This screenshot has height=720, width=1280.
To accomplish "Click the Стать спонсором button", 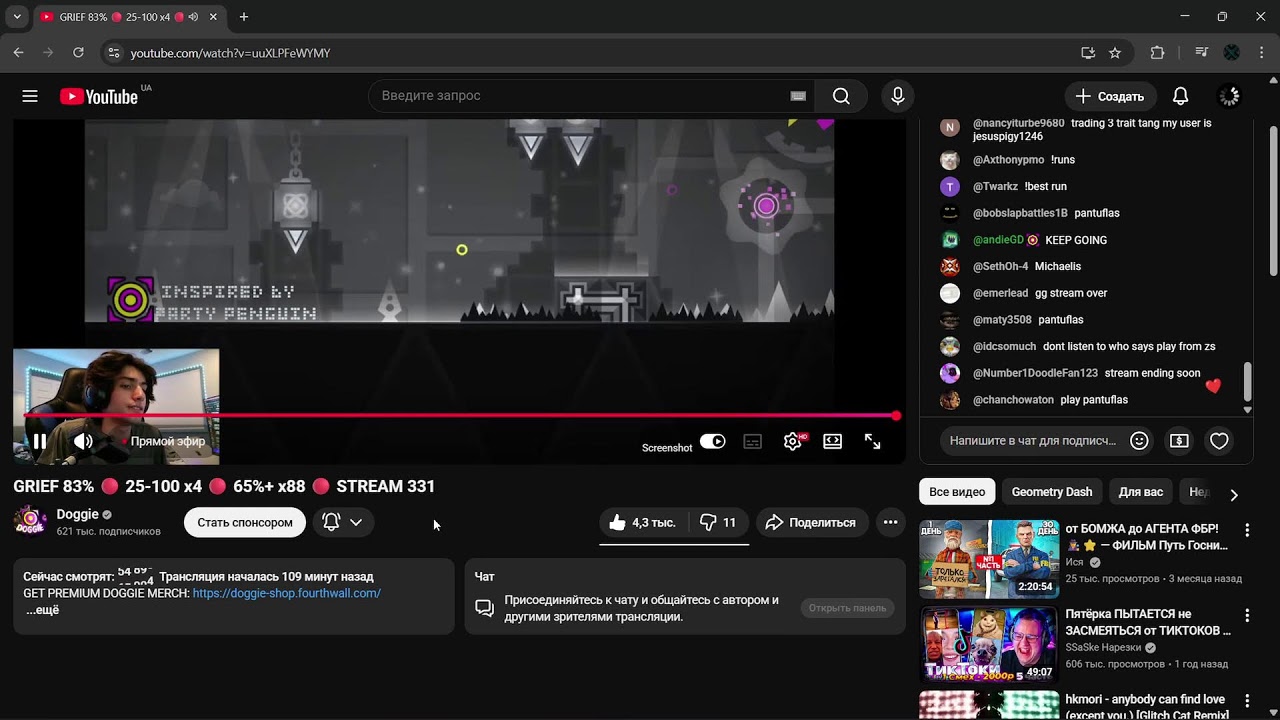I will [x=245, y=522].
